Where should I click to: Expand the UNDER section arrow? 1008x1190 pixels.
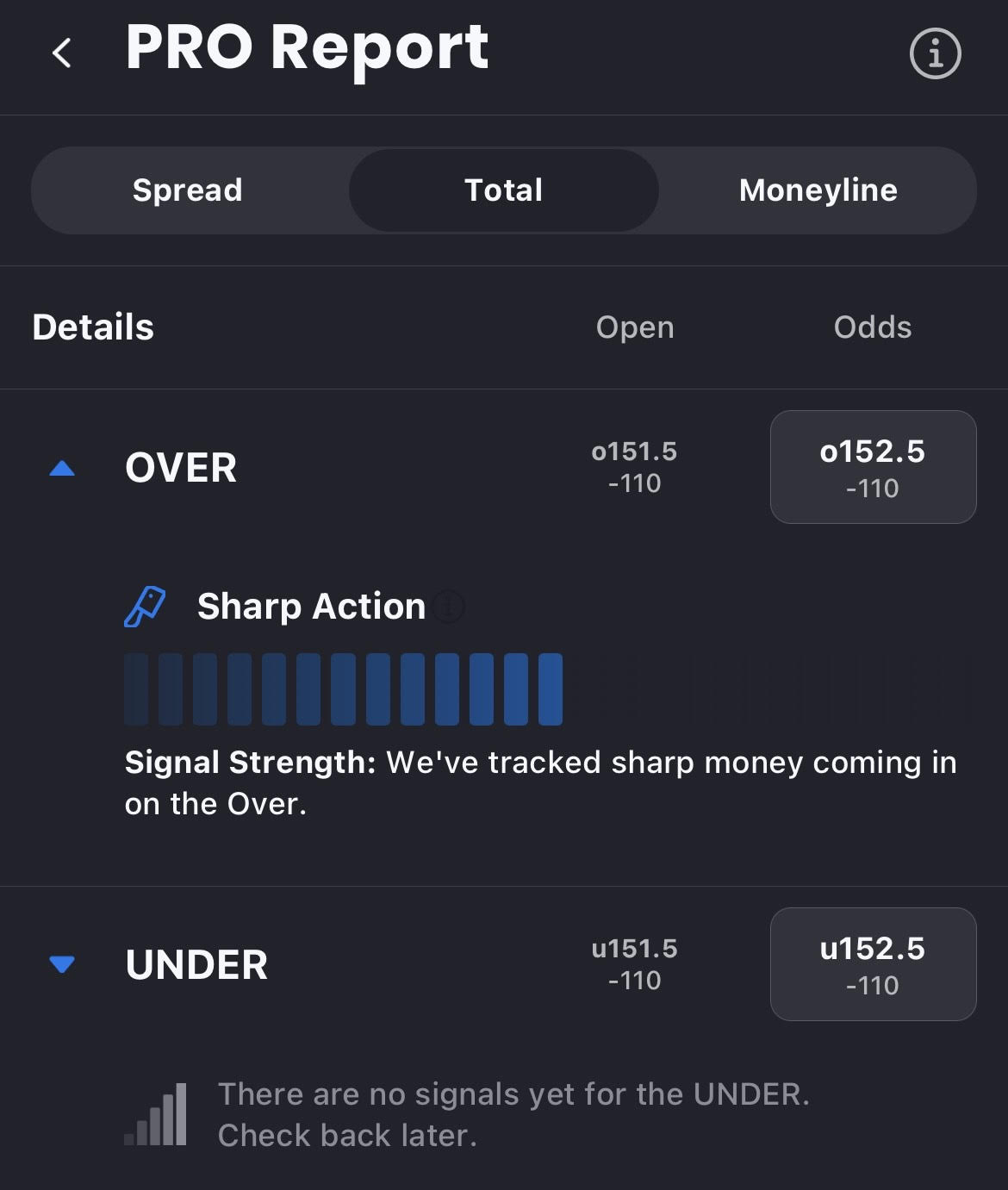point(62,964)
